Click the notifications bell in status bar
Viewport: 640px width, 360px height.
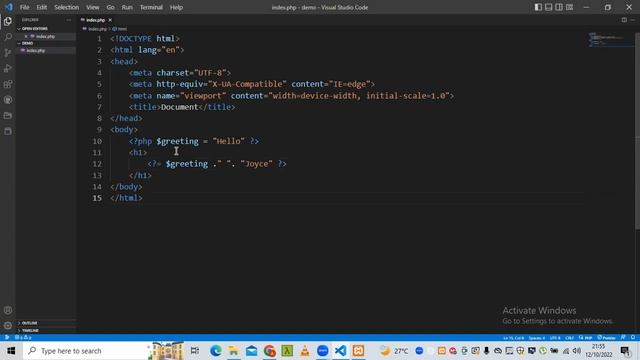tap(633, 338)
